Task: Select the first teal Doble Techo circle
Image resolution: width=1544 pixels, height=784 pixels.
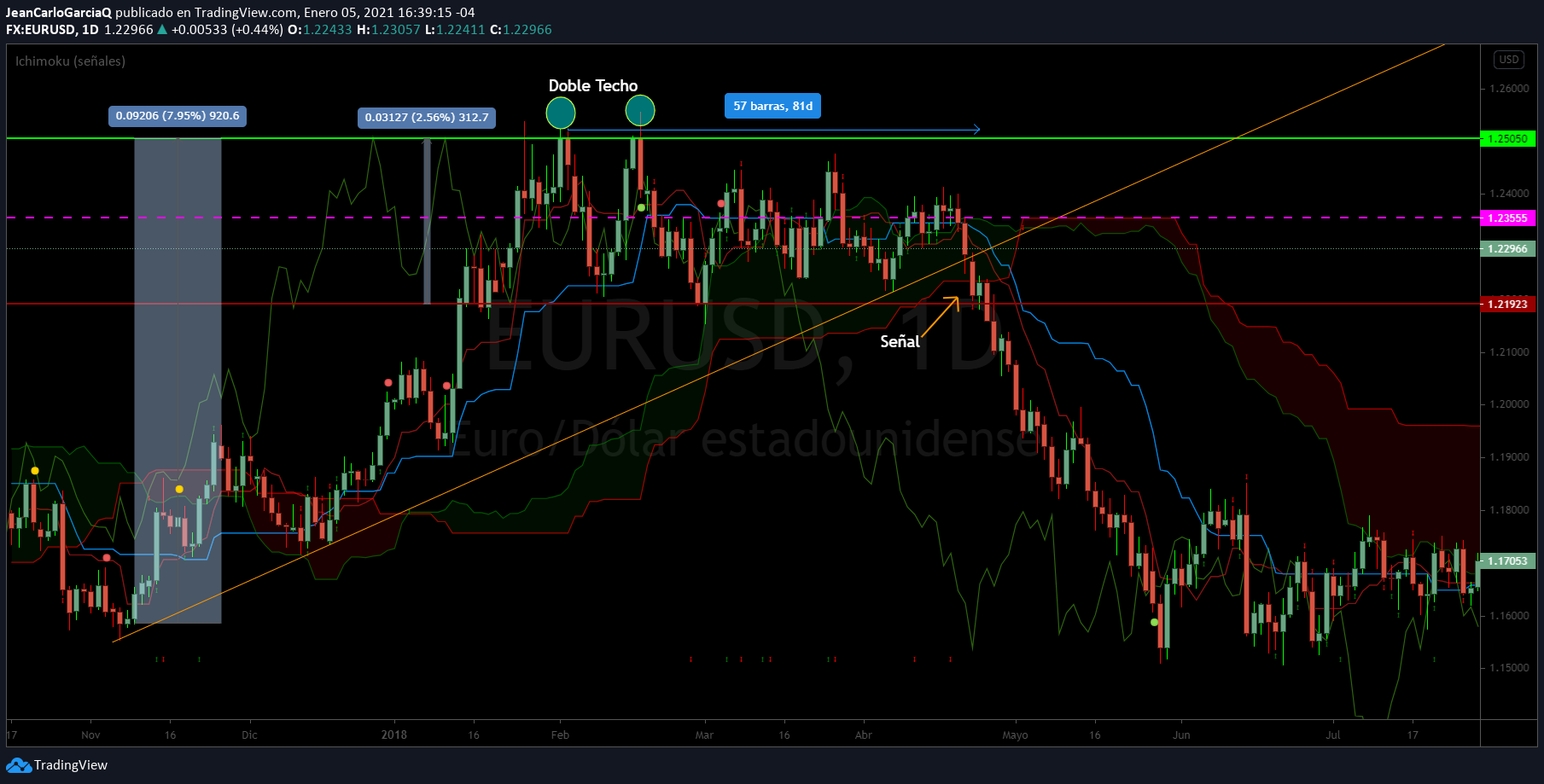Action: (x=561, y=113)
